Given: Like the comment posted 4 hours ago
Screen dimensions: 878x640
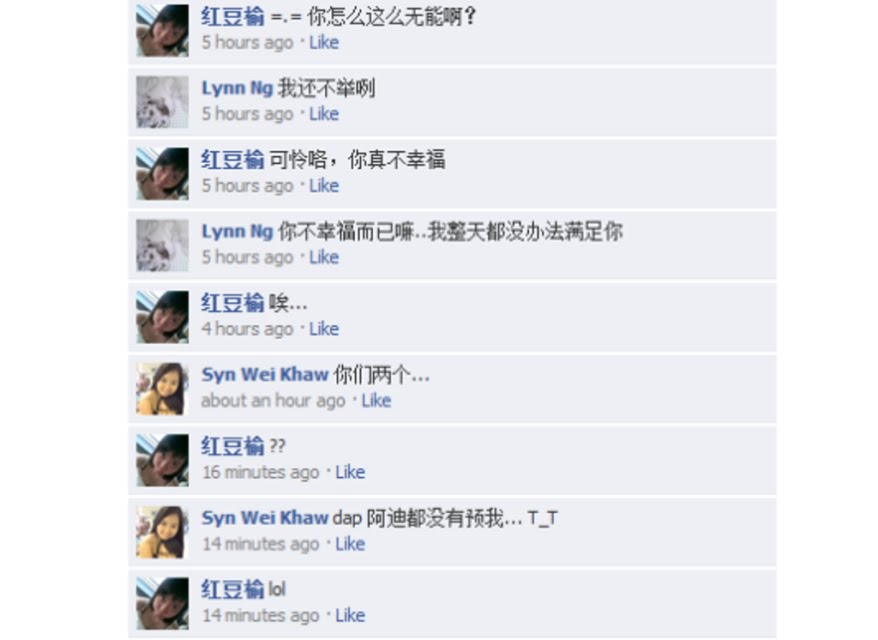Looking at the screenshot, I should 324,329.
